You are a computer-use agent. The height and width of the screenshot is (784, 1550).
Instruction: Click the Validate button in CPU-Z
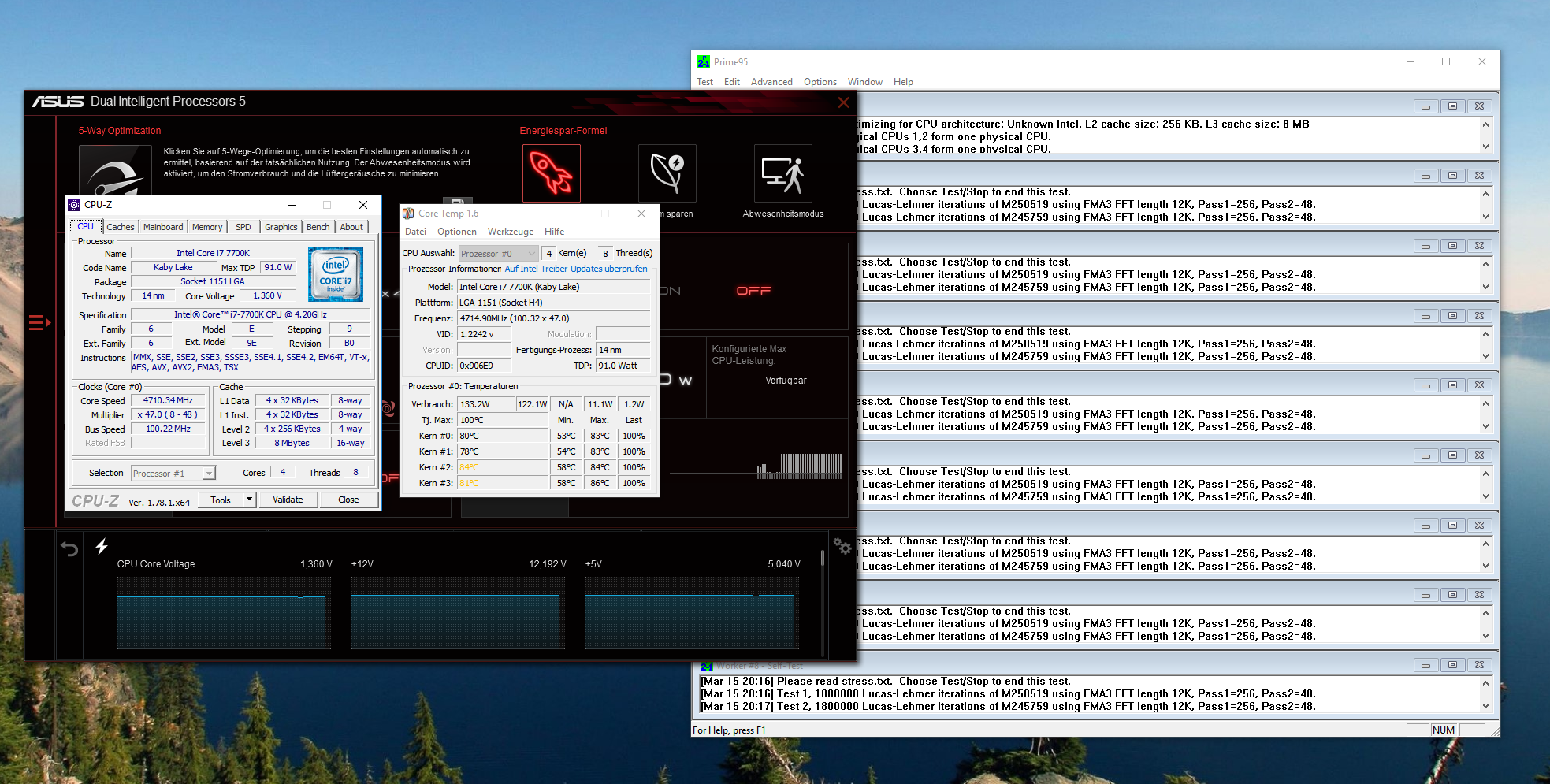point(288,500)
